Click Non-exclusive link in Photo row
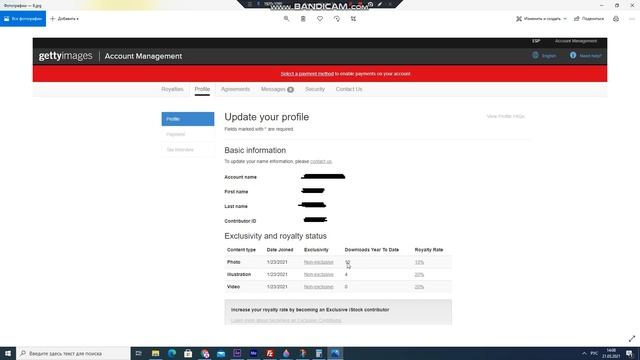 point(318,262)
